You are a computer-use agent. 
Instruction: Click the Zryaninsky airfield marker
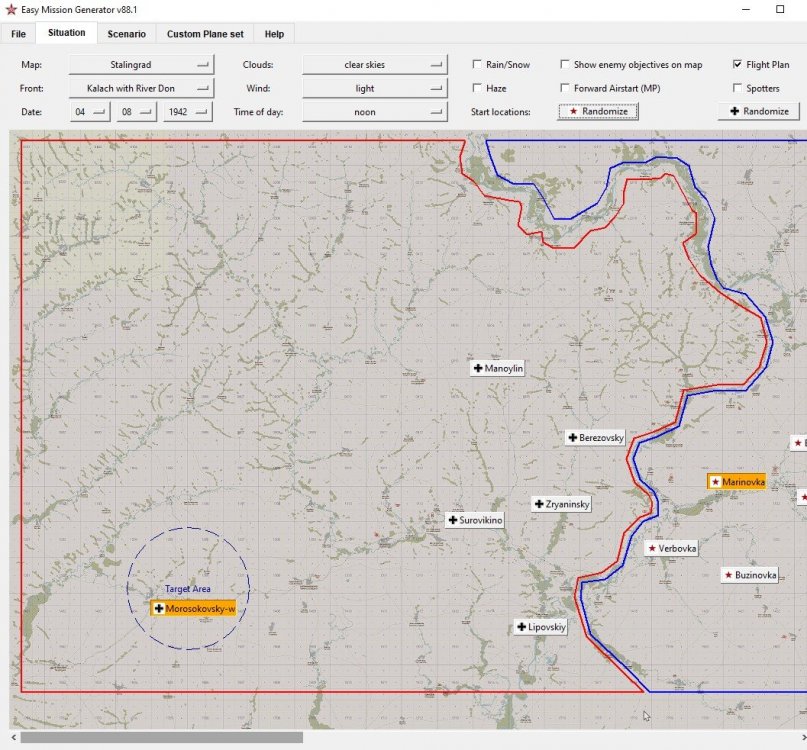coord(561,504)
